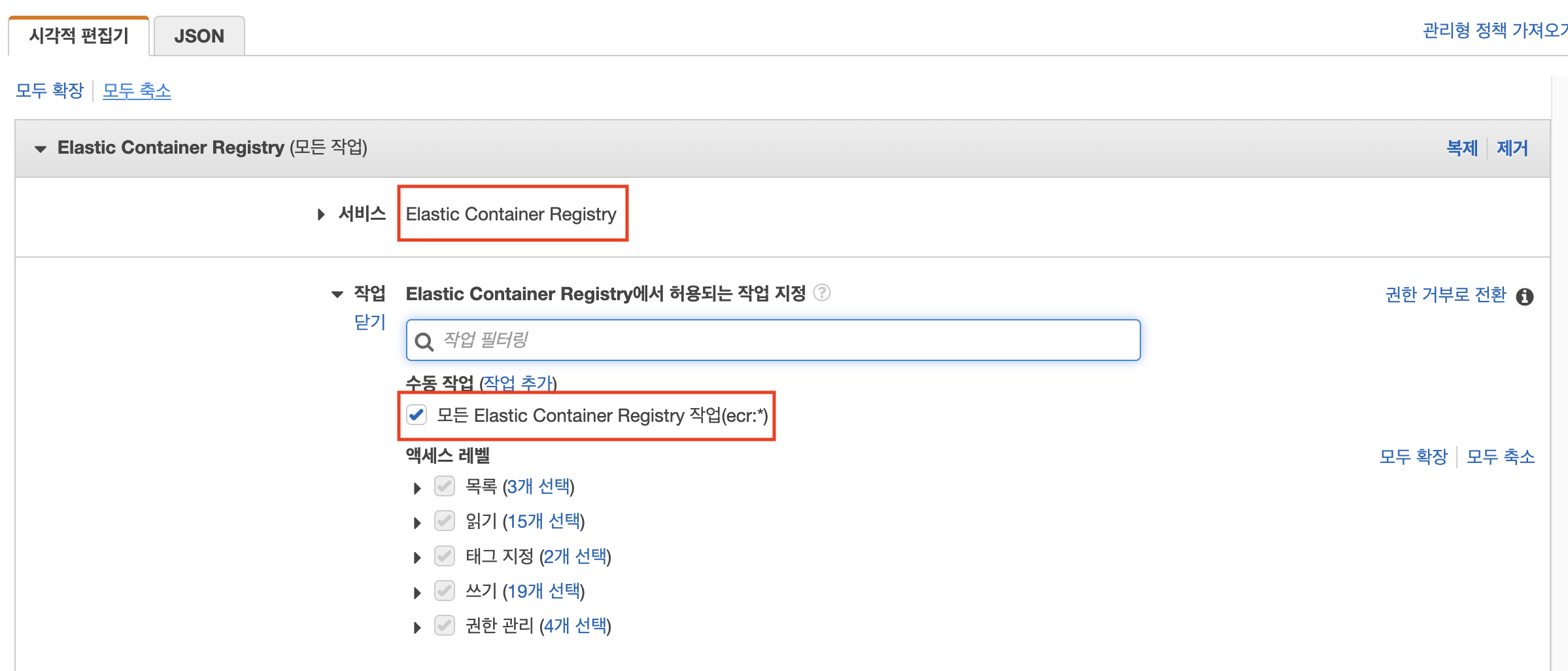This screenshot has height=671, width=1568.
Task: Collapse the Elastic Container Registry section header arrow
Action: (x=41, y=148)
